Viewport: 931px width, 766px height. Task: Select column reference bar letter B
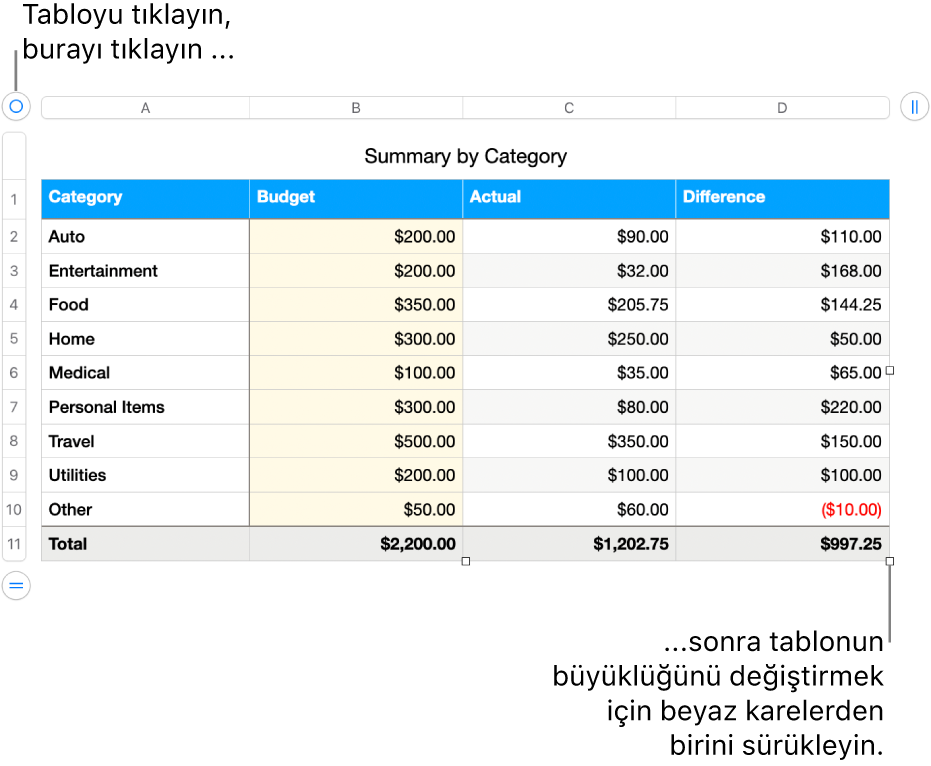click(355, 107)
